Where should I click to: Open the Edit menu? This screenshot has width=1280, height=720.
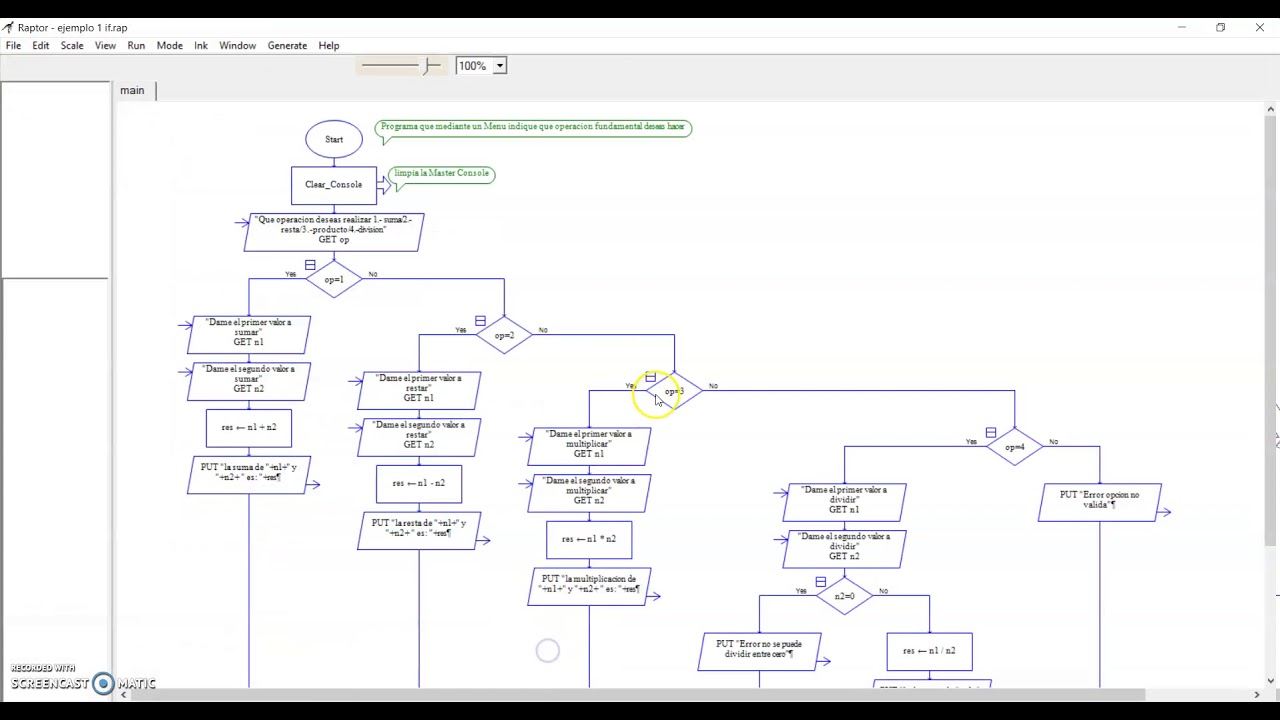(x=41, y=45)
